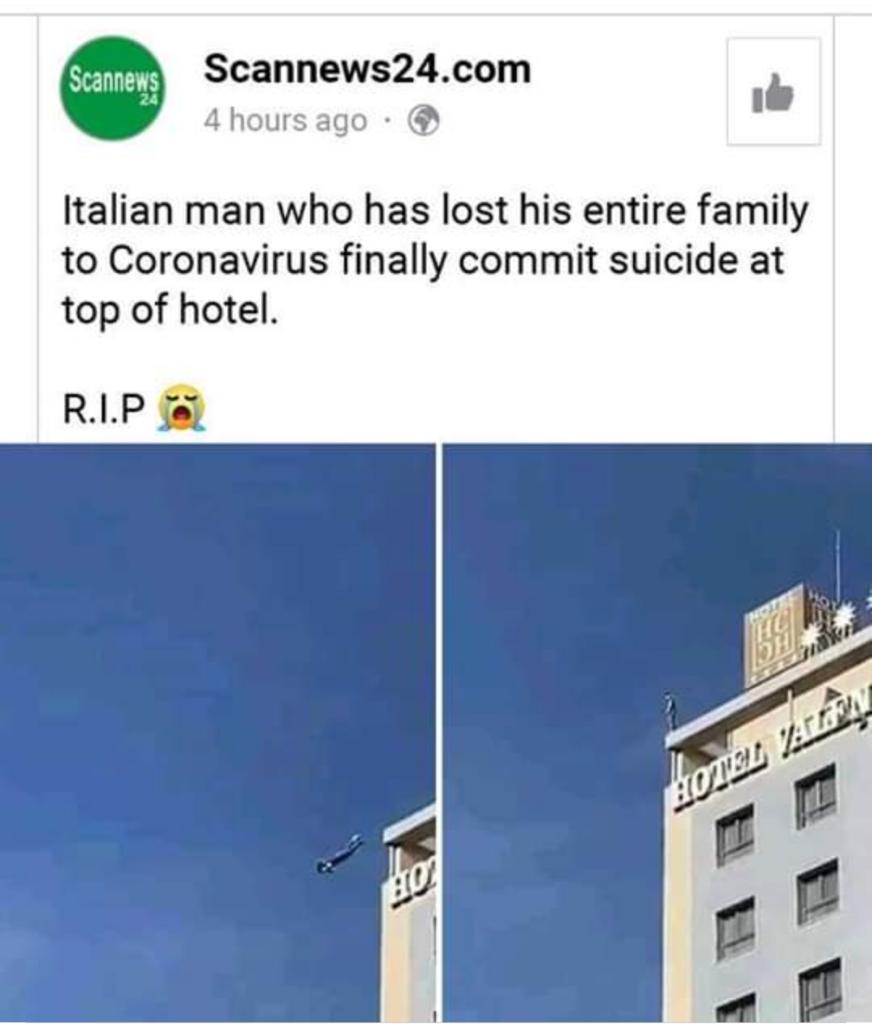Screen dimensions: 872x1024
Task: Click the rooftop logo sign on hotel
Action: point(775,634)
